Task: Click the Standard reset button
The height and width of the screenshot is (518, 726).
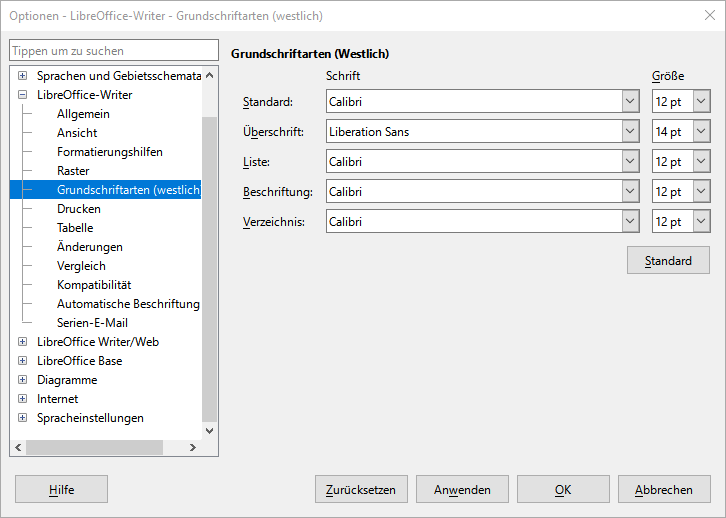Action: pyautogui.click(x=668, y=261)
